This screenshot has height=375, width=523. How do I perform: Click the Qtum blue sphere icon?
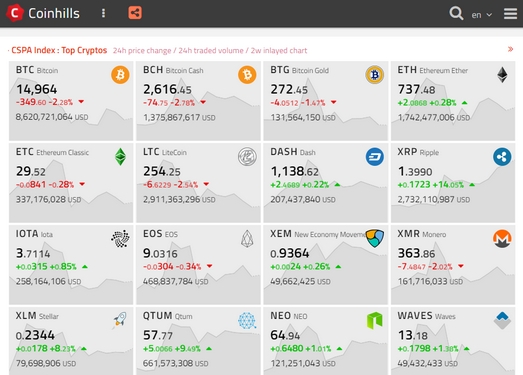247,320
